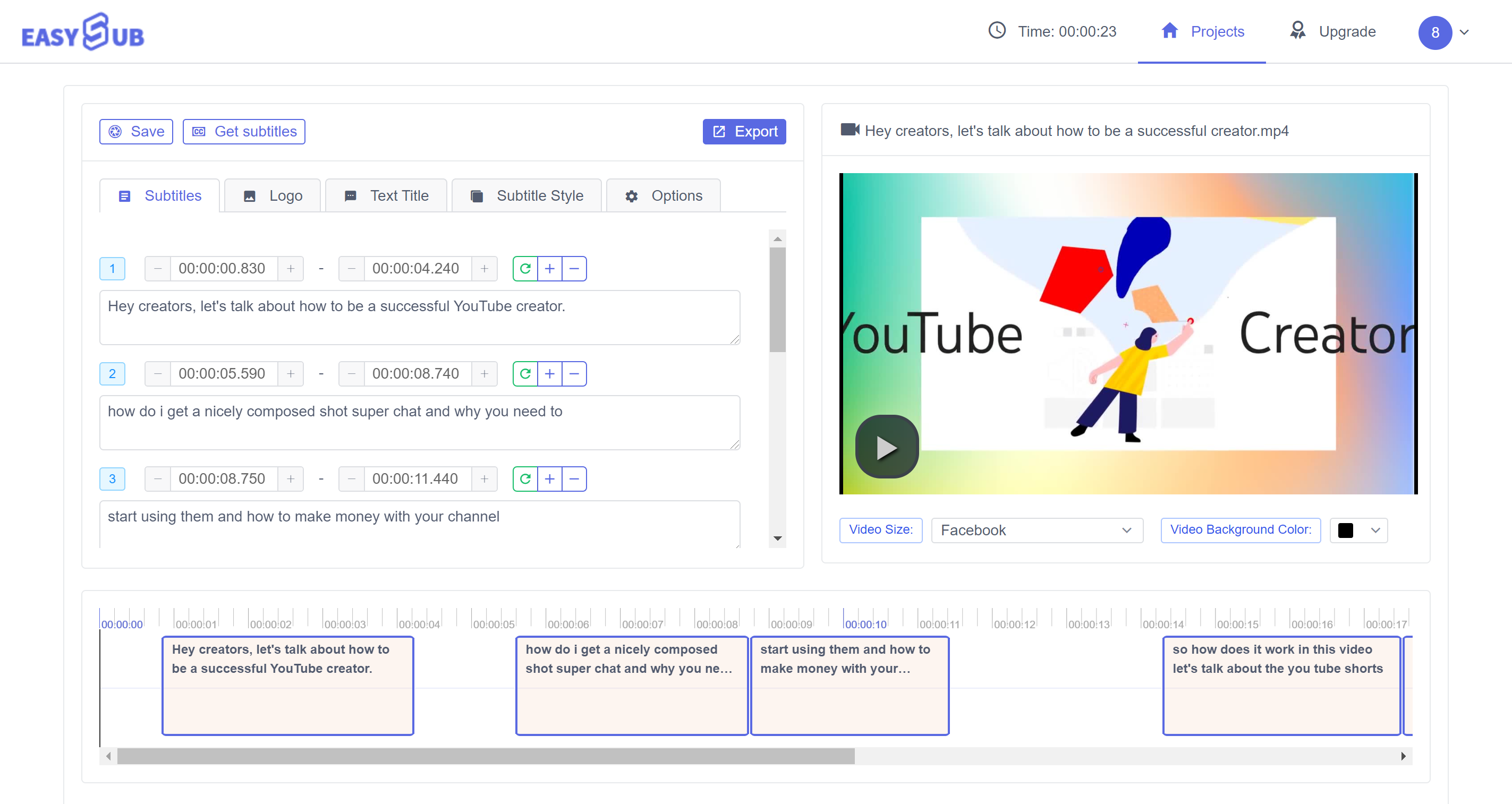Add subtitle after line 1 with plus icon
Image resolution: width=1512 pixels, height=804 pixels.
549,269
